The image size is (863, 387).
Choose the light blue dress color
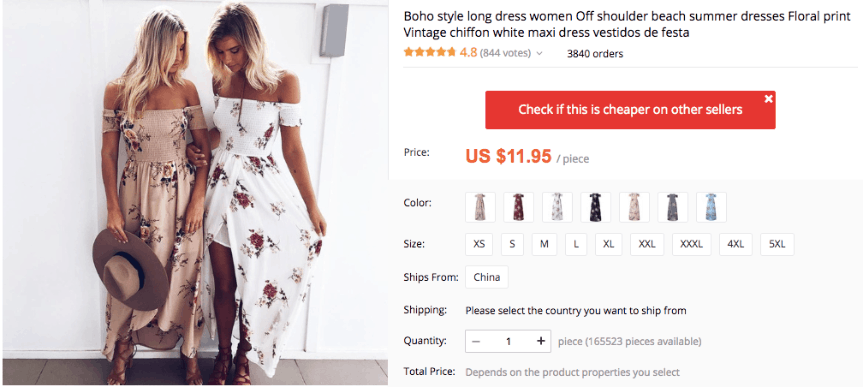(711, 207)
